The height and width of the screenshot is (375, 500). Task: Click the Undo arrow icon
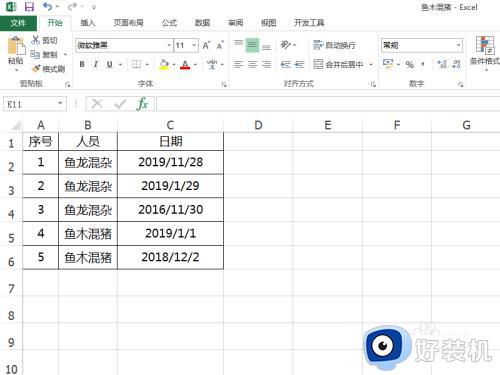[47, 6]
